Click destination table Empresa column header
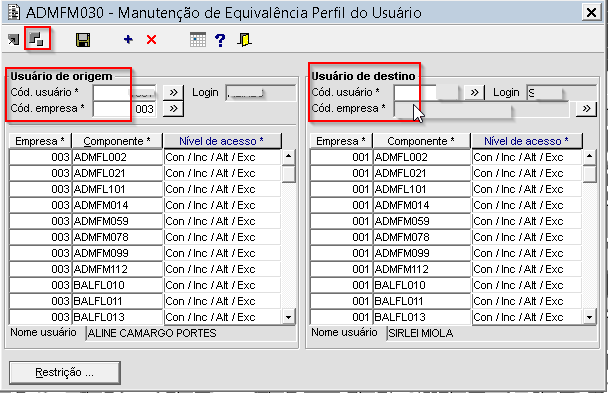The height and width of the screenshot is (393, 608). [341, 141]
